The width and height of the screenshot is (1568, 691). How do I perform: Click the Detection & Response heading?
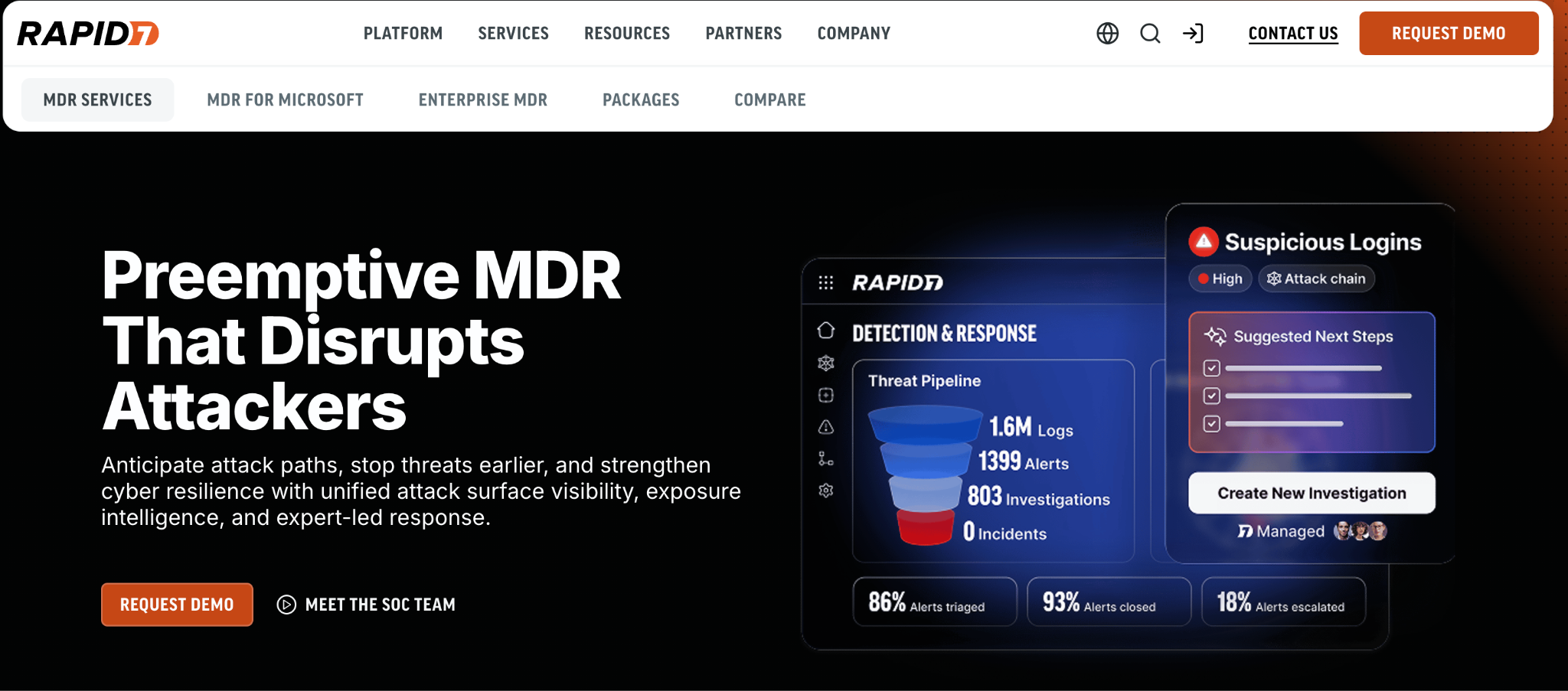tap(944, 333)
